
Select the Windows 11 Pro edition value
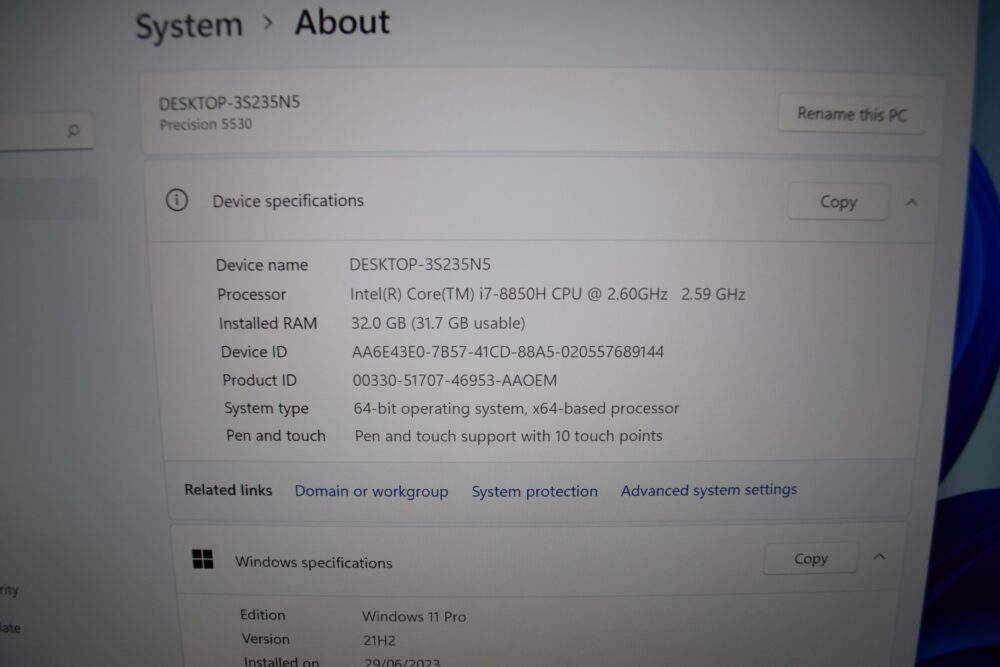click(x=414, y=617)
